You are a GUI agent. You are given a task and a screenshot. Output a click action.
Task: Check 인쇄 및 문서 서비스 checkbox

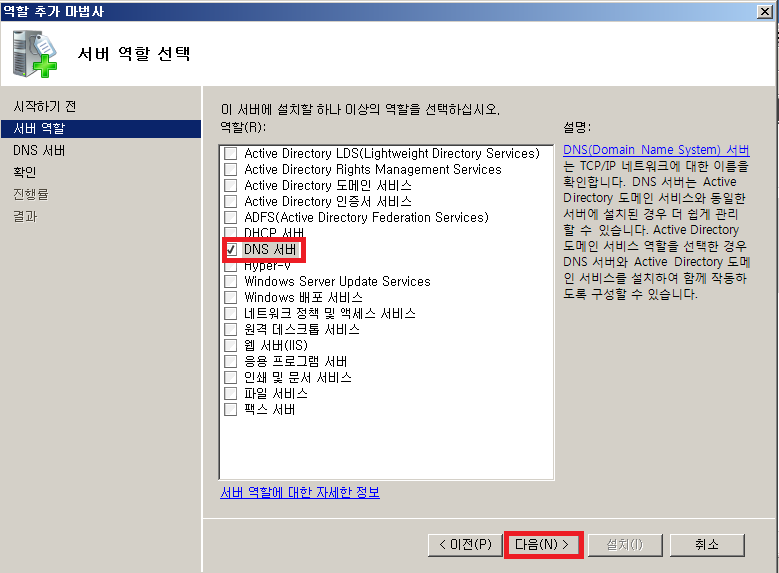pos(231,377)
